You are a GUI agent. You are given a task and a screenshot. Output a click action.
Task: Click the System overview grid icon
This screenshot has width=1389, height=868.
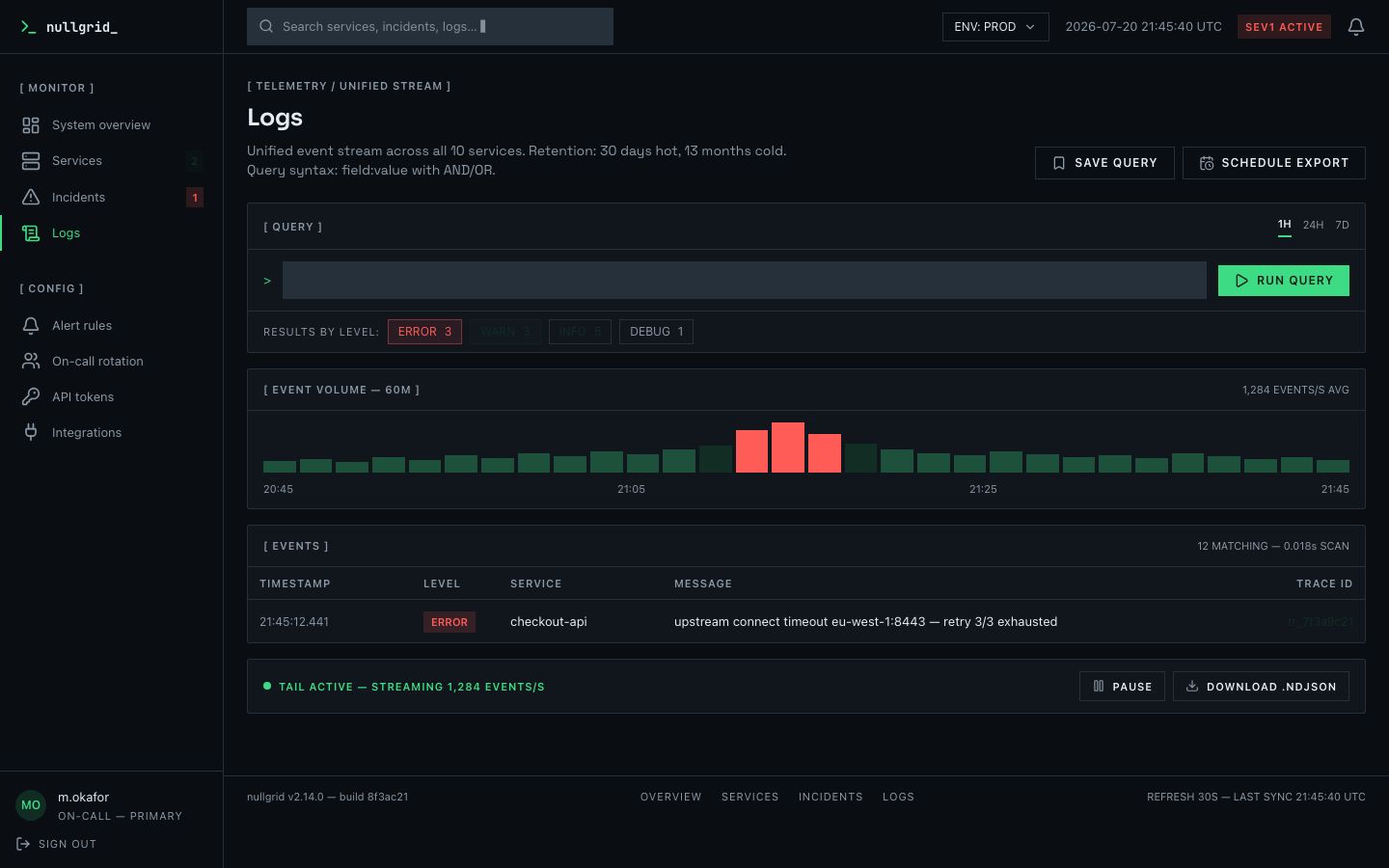[31, 125]
